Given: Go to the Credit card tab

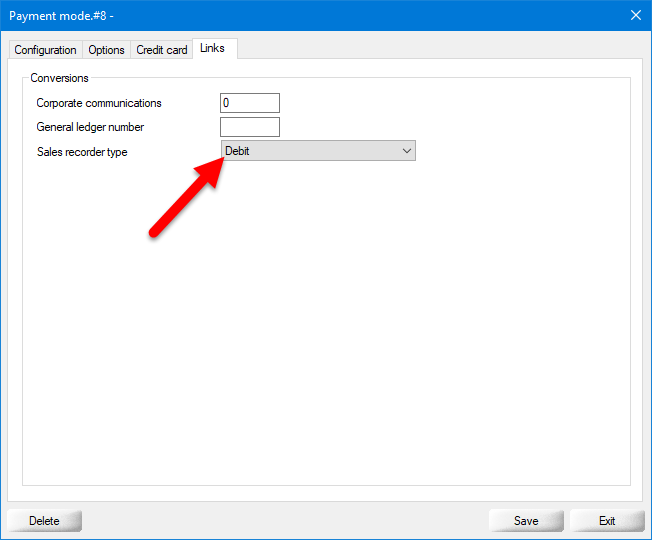Looking at the screenshot, I should (x=162, y=50).
